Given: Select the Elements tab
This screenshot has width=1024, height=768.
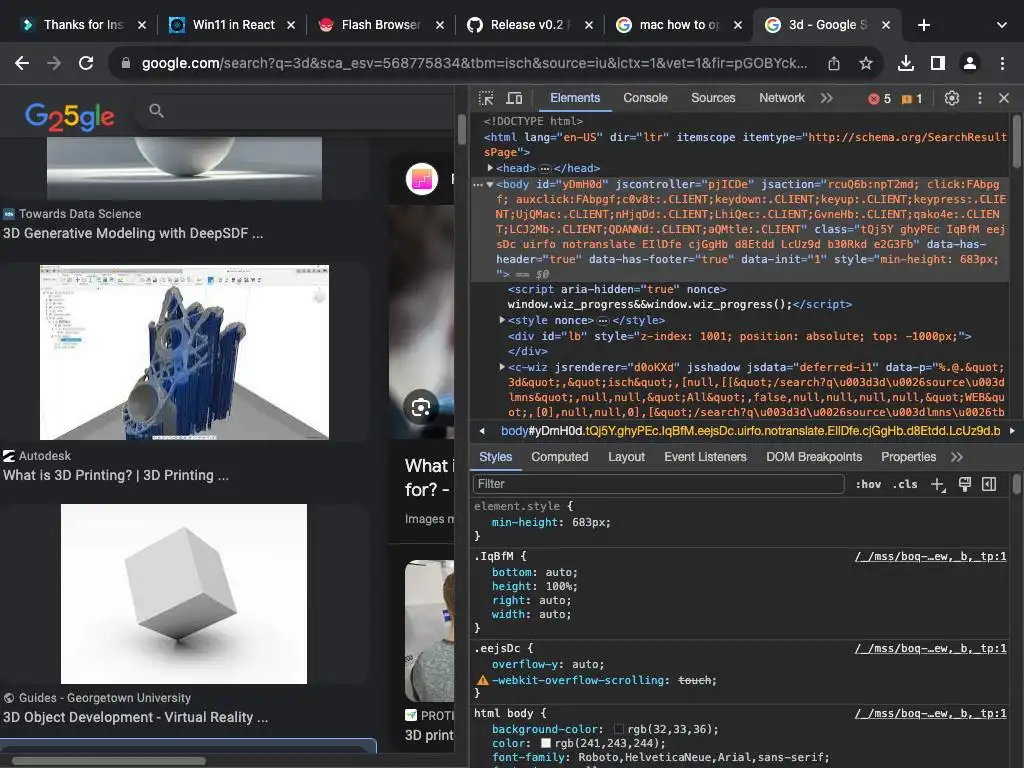Looking at the screenshot, I should (575, 98).
